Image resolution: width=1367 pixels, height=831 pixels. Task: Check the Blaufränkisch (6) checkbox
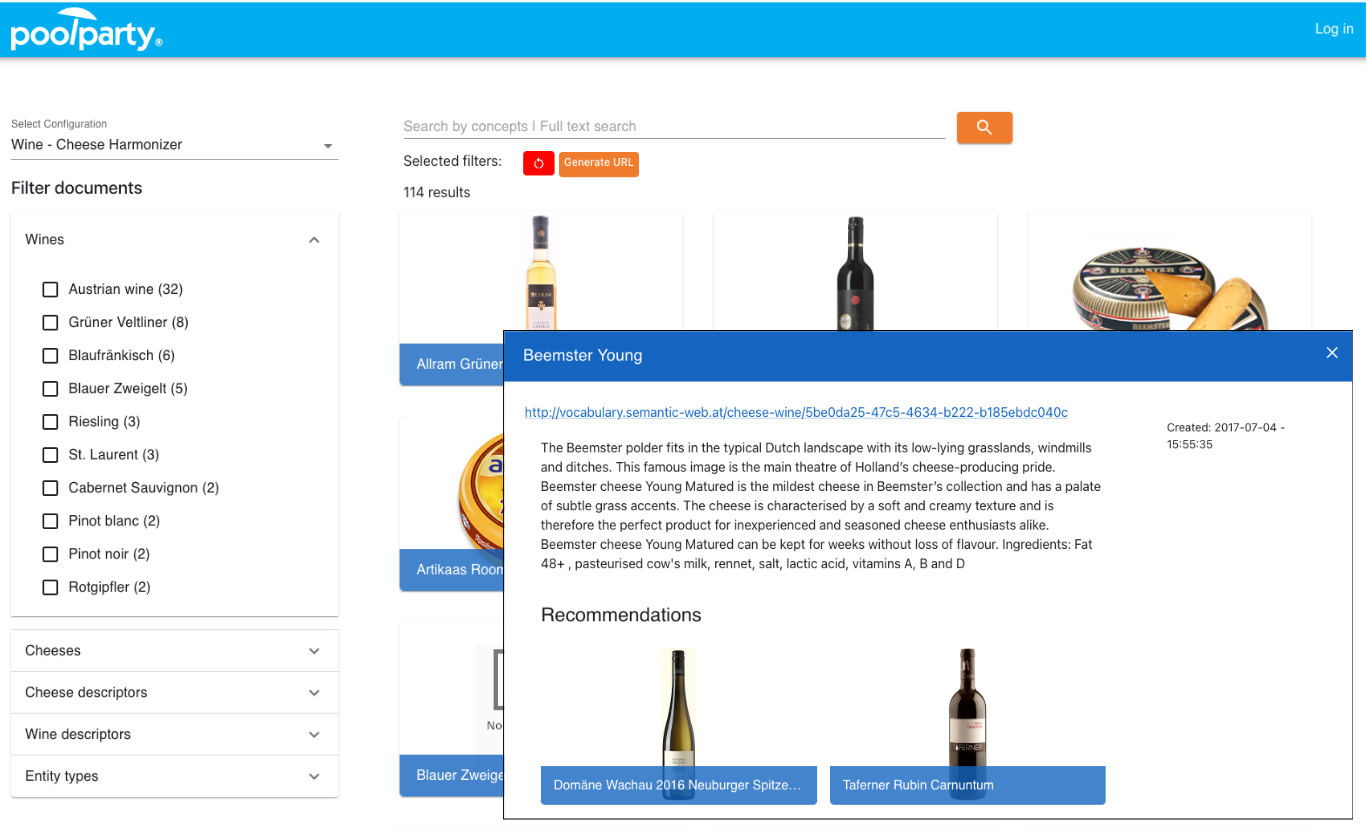click(x=50, y=355)
